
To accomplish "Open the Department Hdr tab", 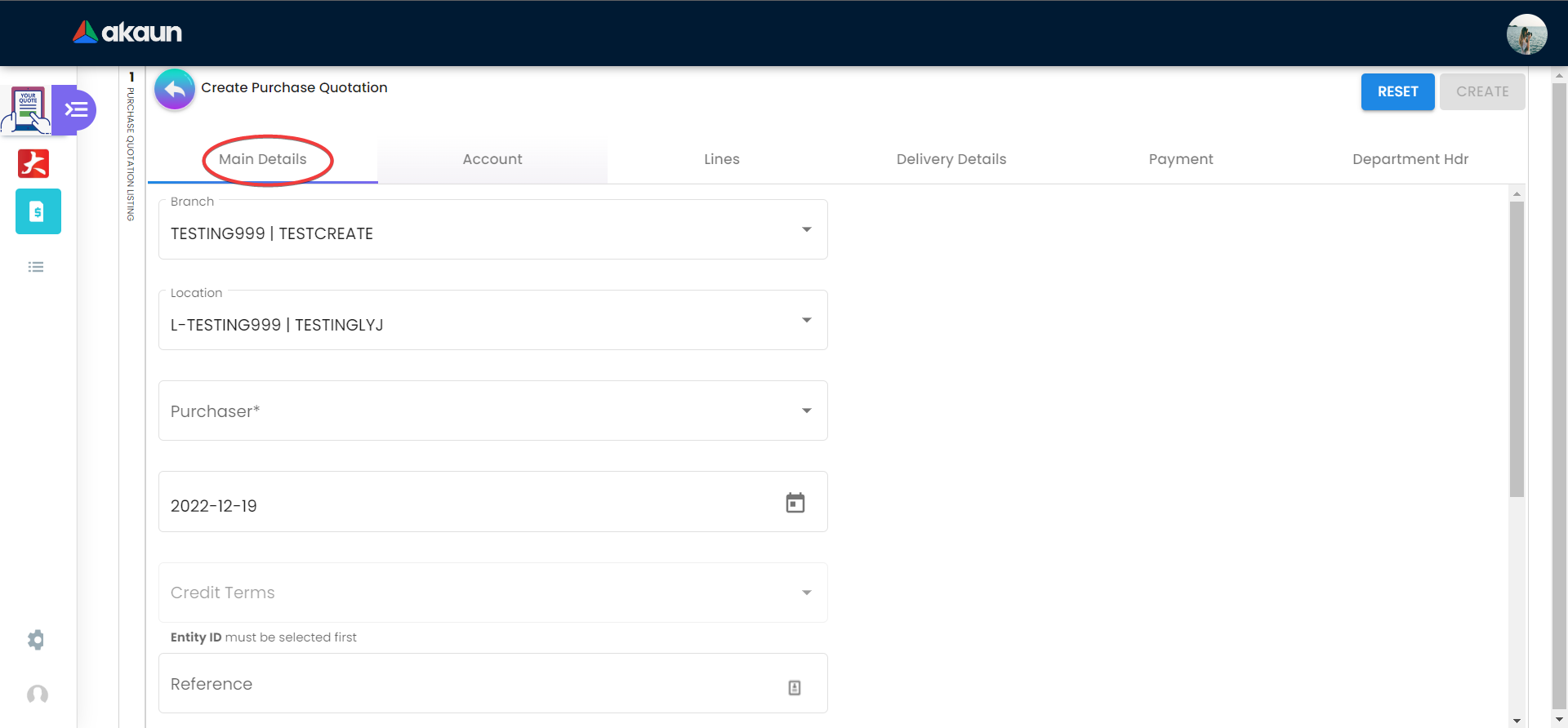I will 1410,160.
